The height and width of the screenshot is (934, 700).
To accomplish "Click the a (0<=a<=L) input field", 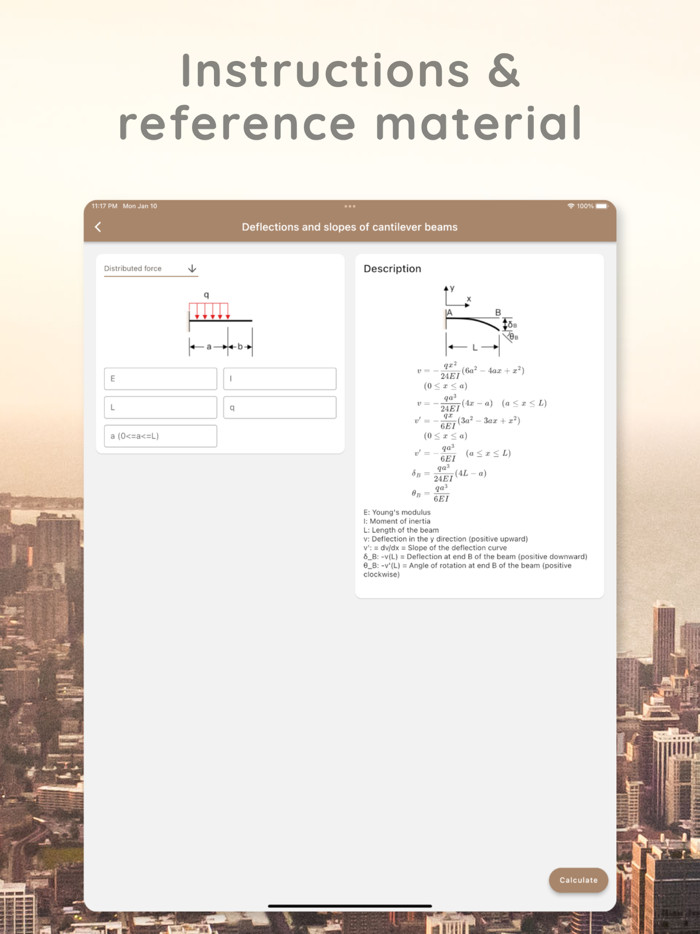I will click(160, 436).
